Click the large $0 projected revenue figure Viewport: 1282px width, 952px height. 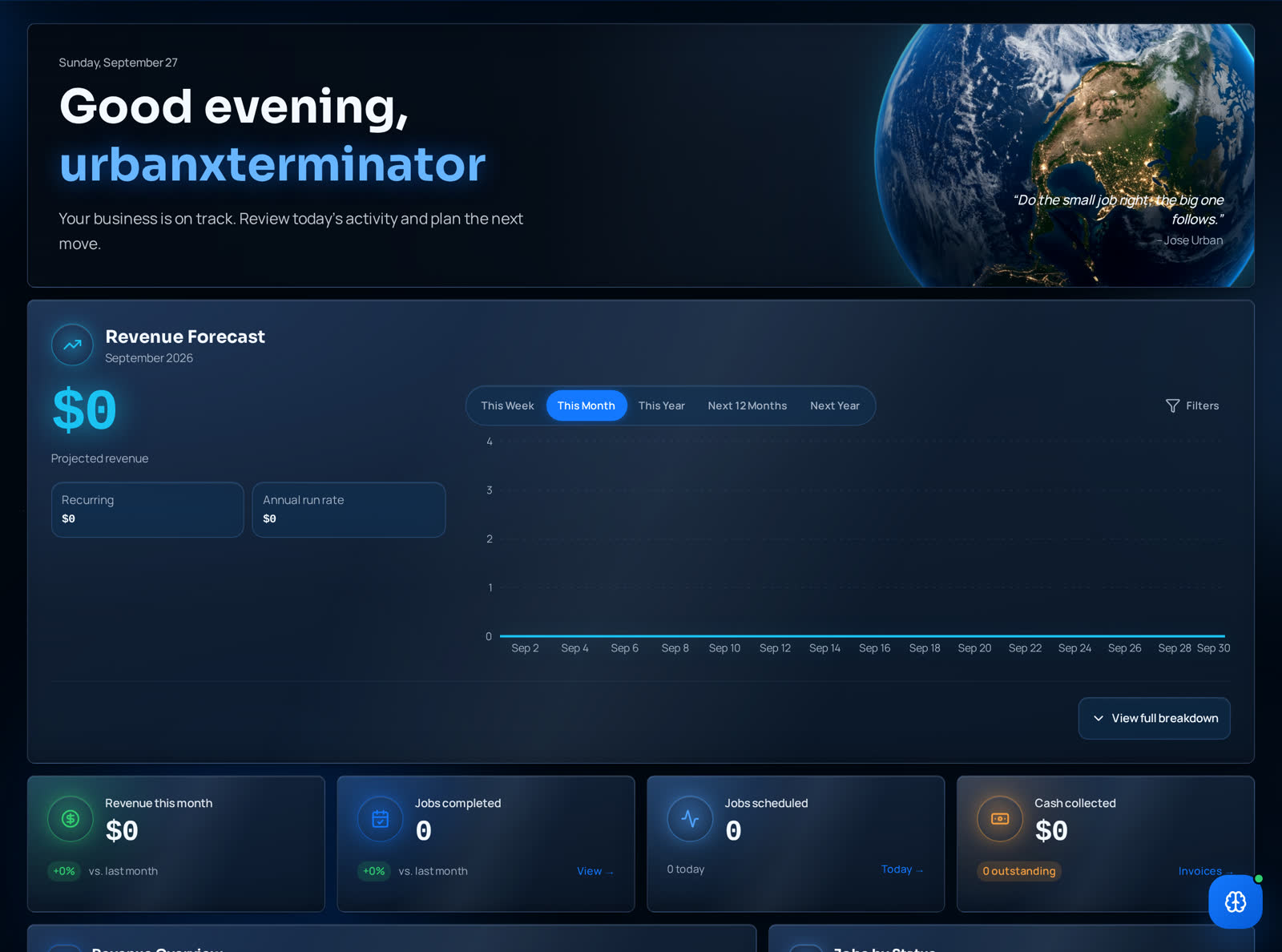pyautogui.click(x=84, y=409)
